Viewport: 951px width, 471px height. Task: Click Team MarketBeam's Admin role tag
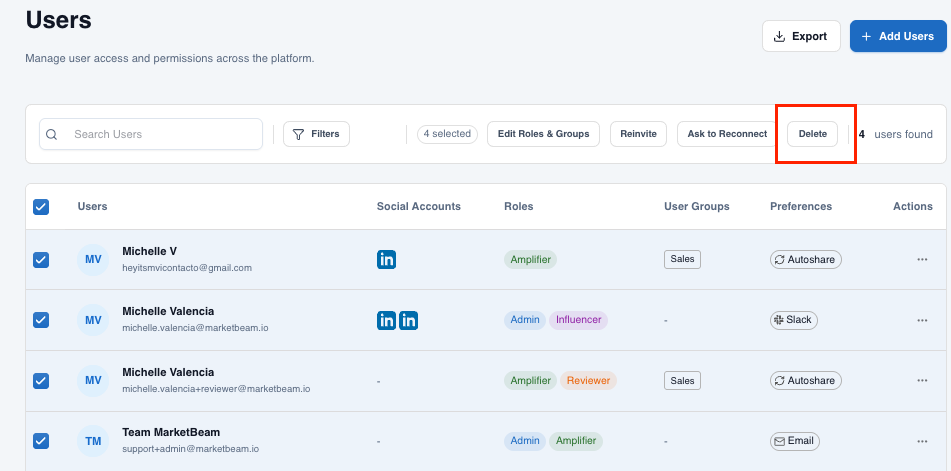click(525, 441)
